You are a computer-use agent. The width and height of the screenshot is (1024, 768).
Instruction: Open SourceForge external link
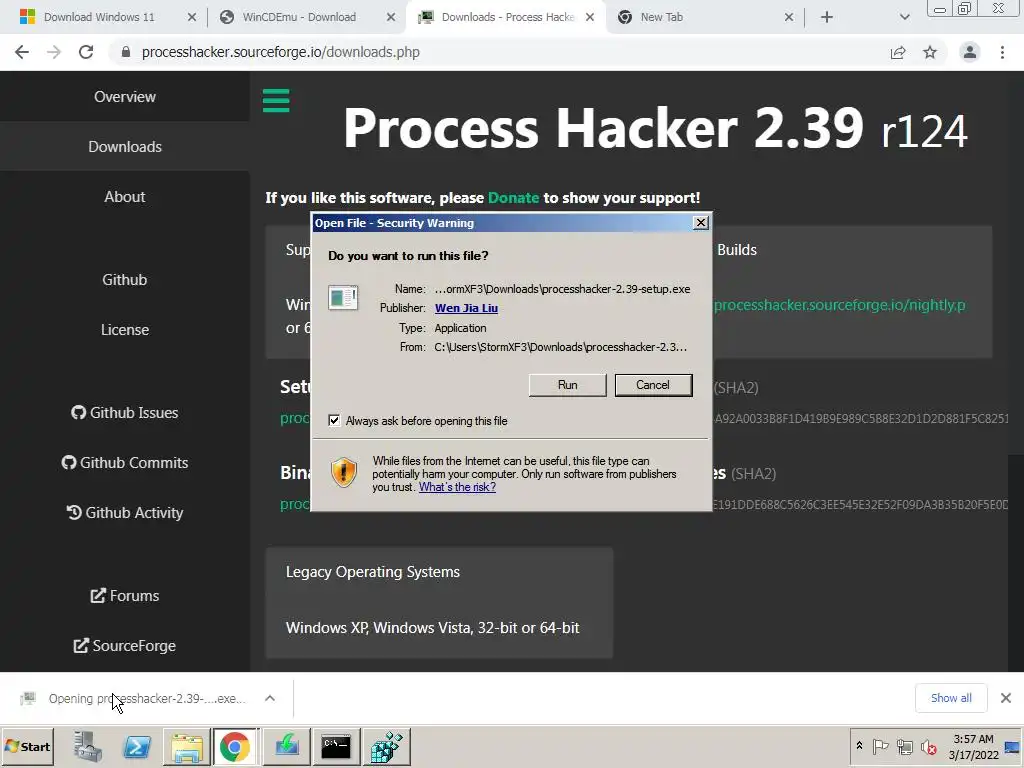pyautogui.click(x=125, y=645)
